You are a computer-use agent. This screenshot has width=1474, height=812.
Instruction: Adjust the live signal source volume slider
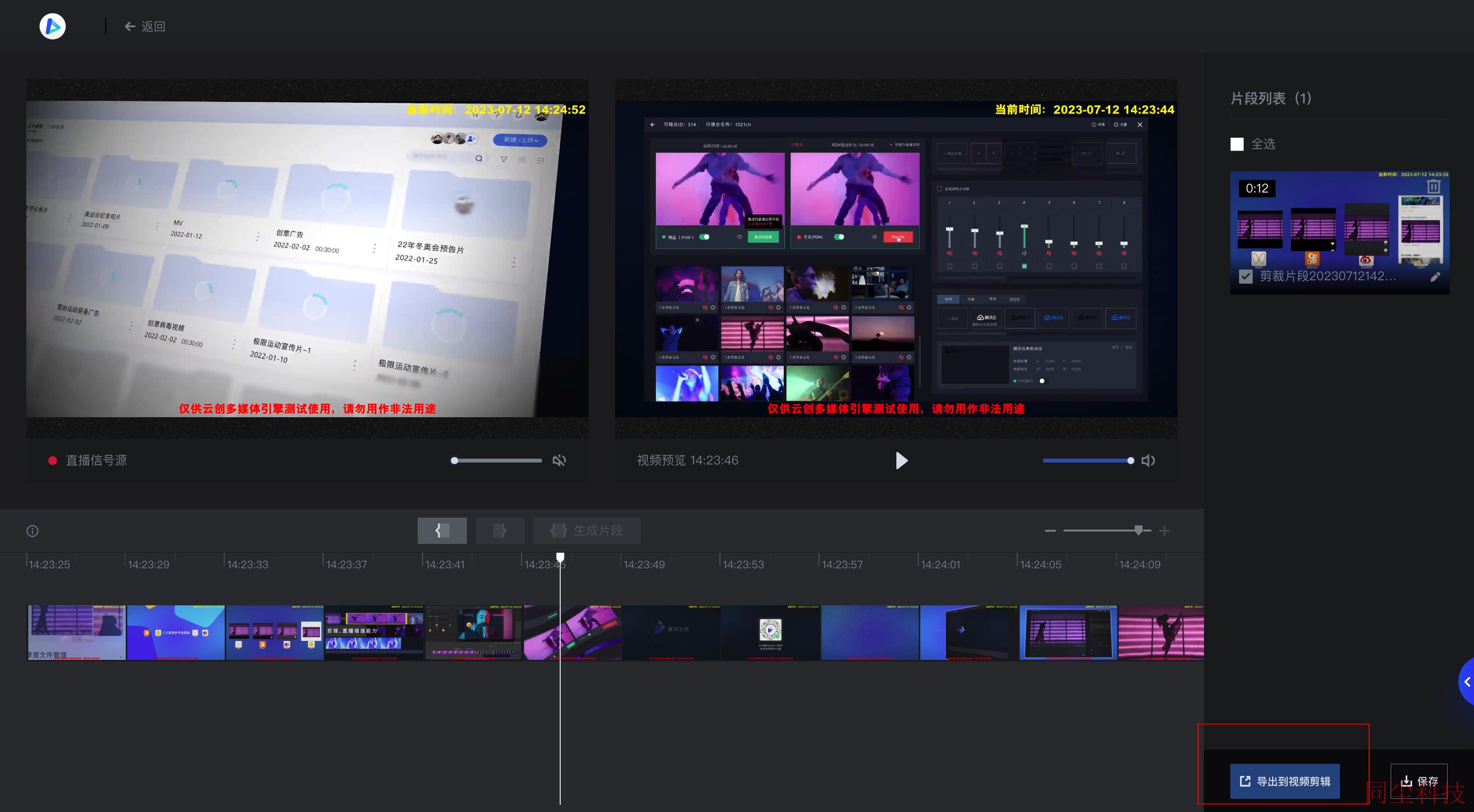[x=497, y=461]
